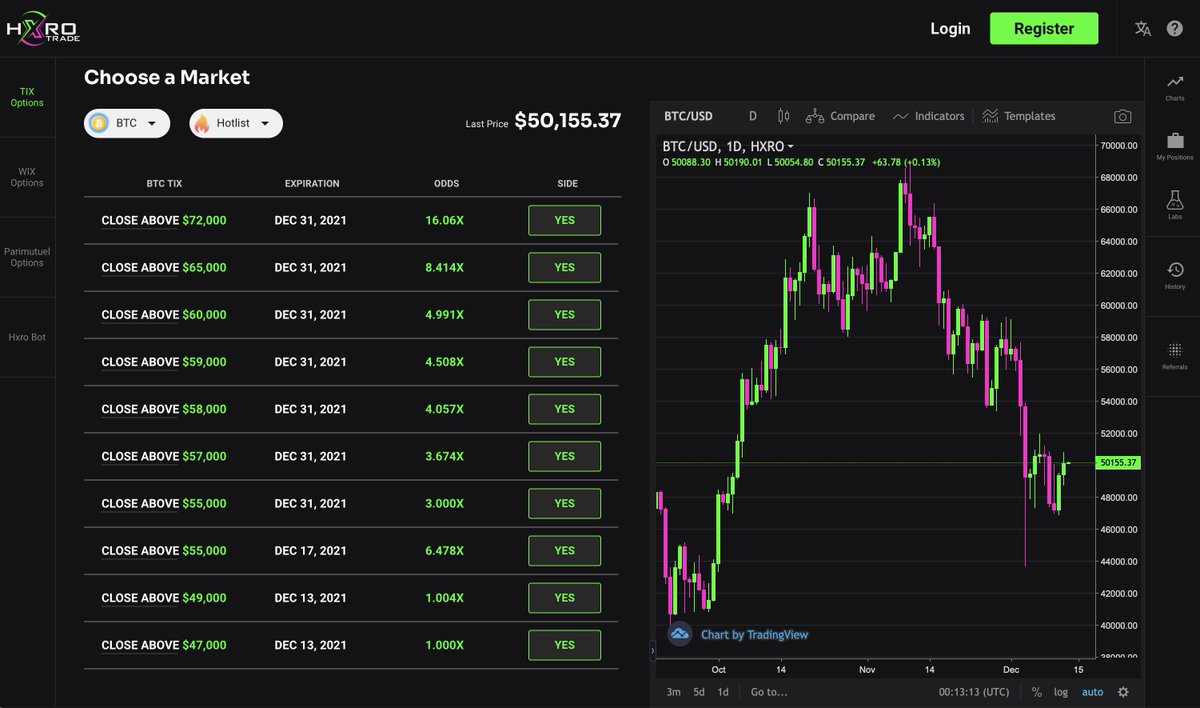Click the TradingView cloud logo
Screen dimensions: 1200x708
[680, 634]
